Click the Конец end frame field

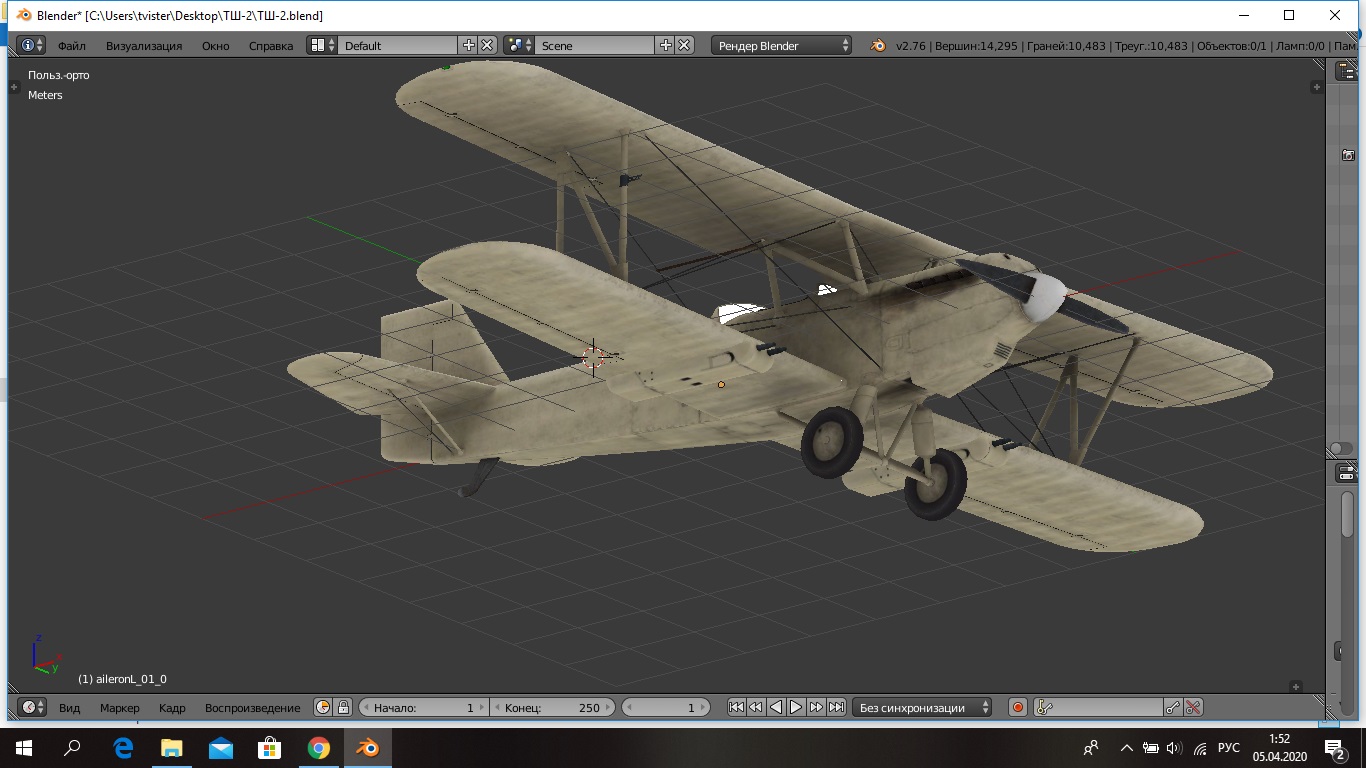tap(552, 708)
